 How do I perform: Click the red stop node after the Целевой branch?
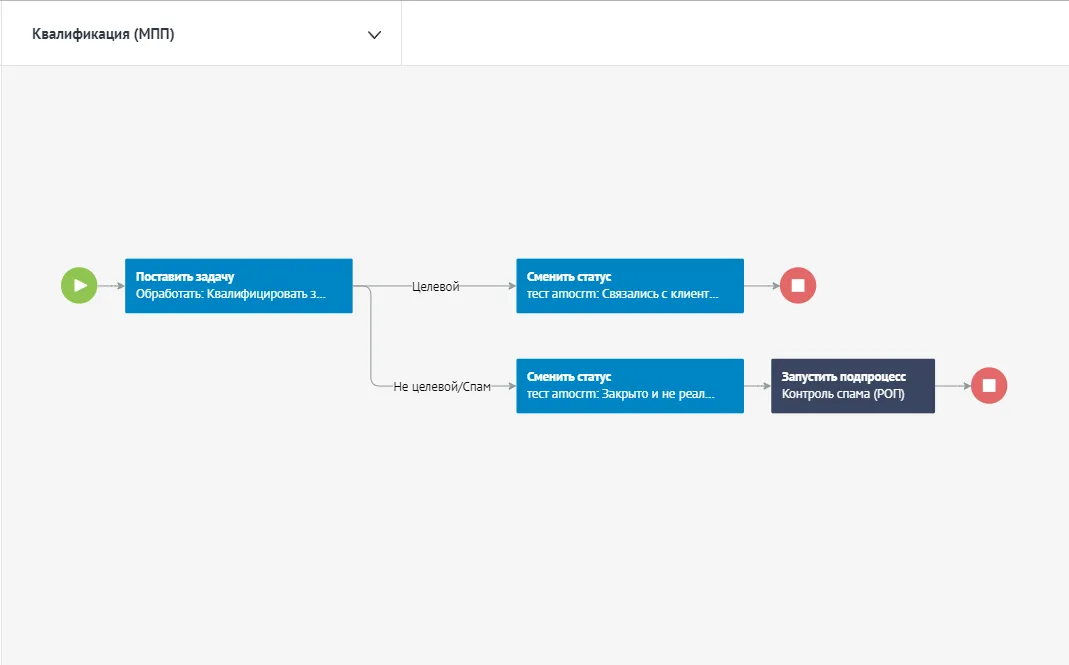(798, 285)
